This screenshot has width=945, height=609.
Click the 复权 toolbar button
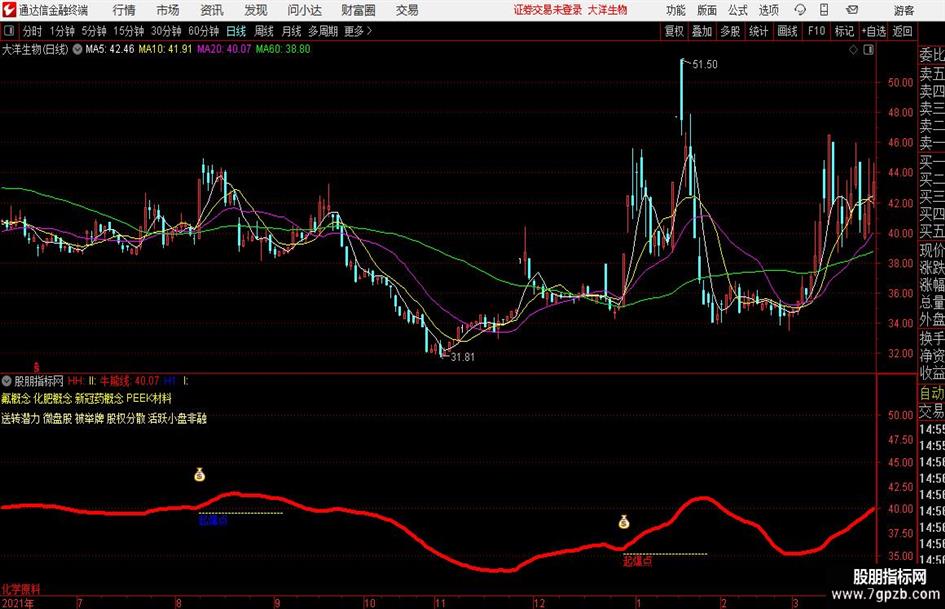point(674,31)
